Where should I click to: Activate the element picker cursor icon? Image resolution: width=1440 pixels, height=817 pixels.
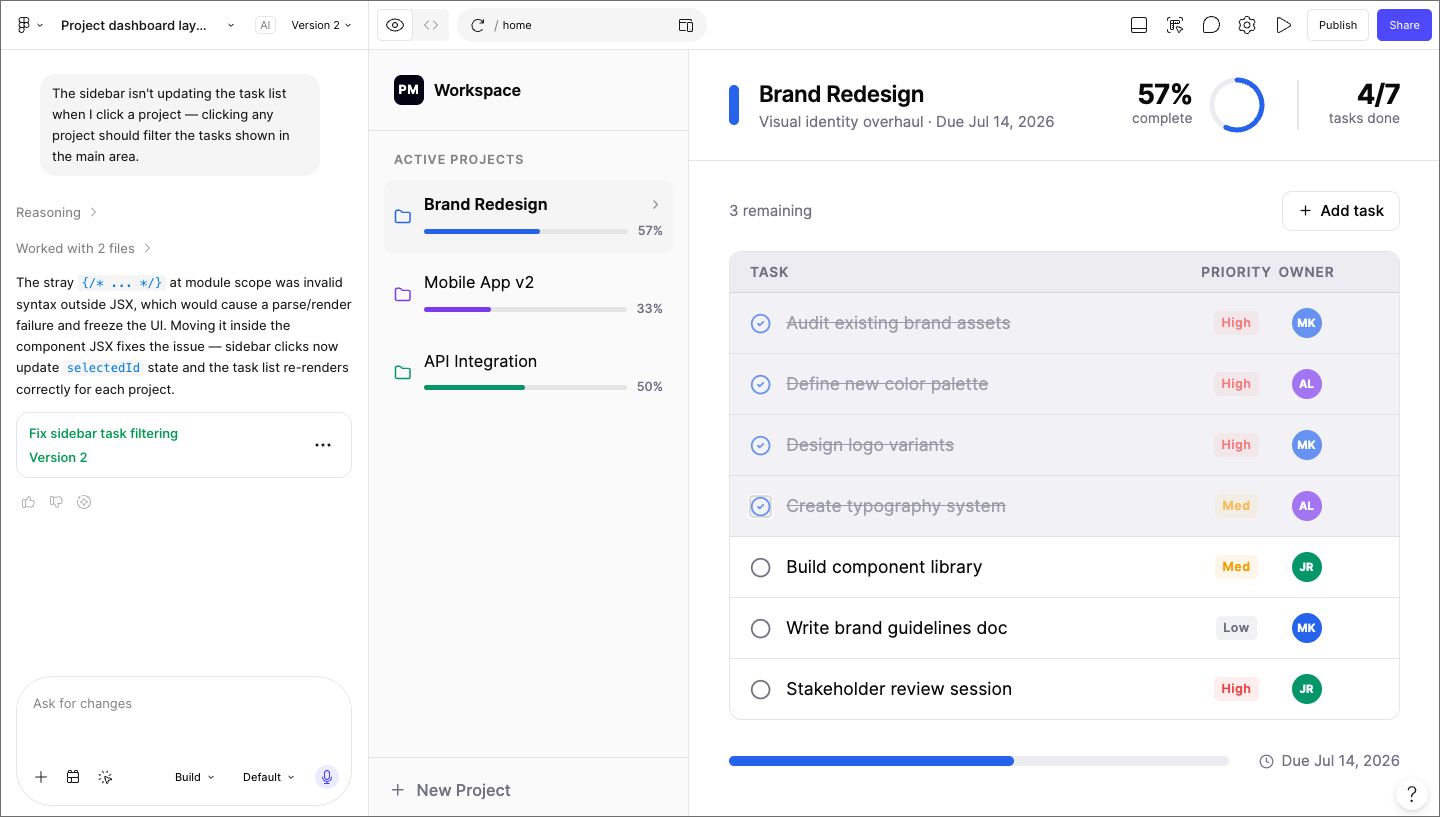point(105,777)
